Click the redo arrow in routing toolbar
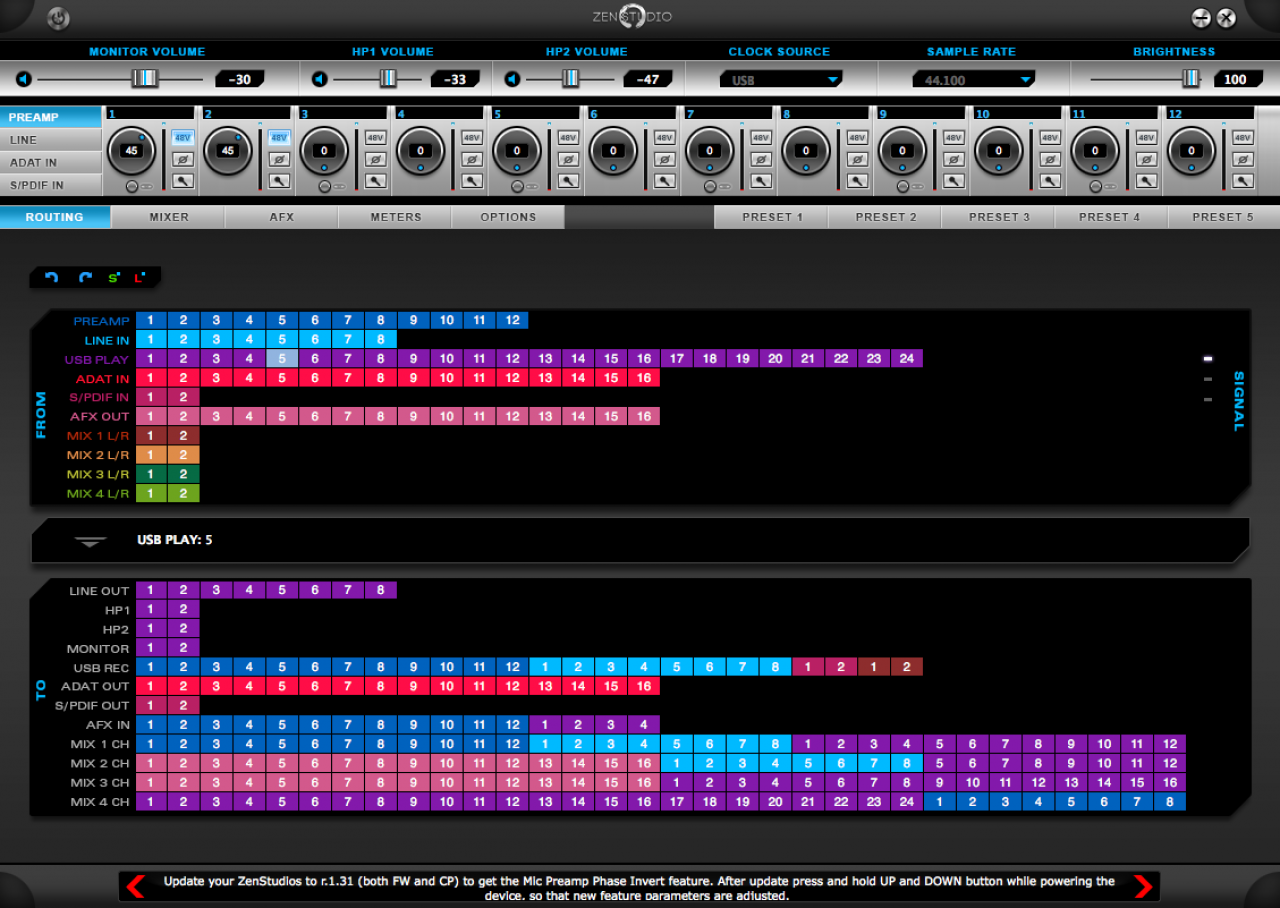The image size is (1280, 908). pos(85,277)
